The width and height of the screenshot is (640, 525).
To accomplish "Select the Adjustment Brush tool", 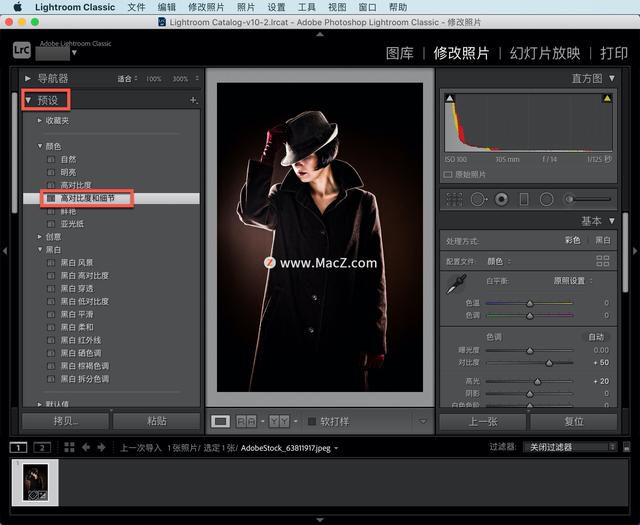I will tap(588, 199).
